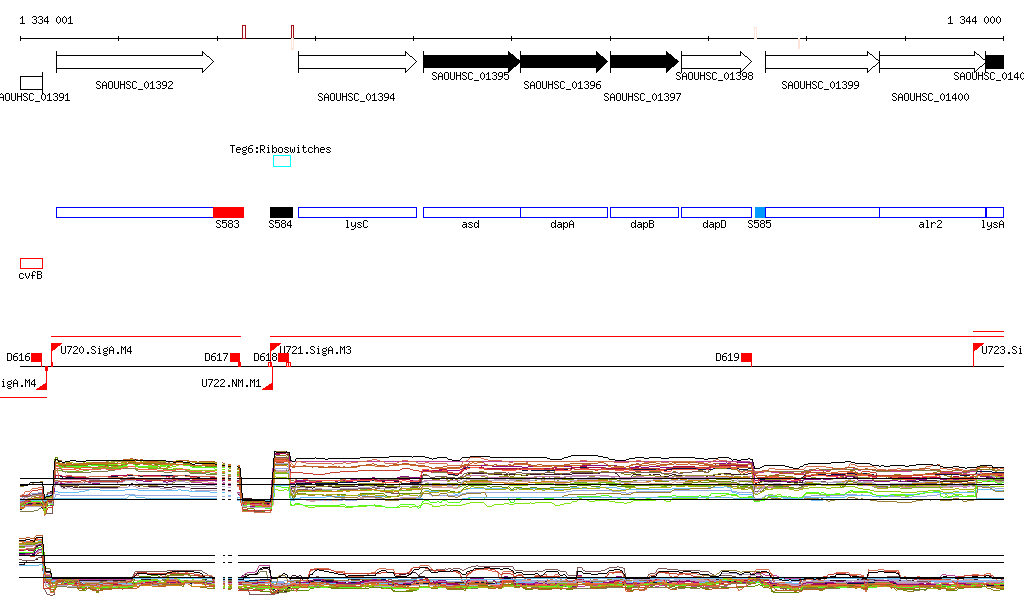The image size is (1024, 611).
Task: Click the cyan Teg6 riboswitch box
Action: pos(282,161)
